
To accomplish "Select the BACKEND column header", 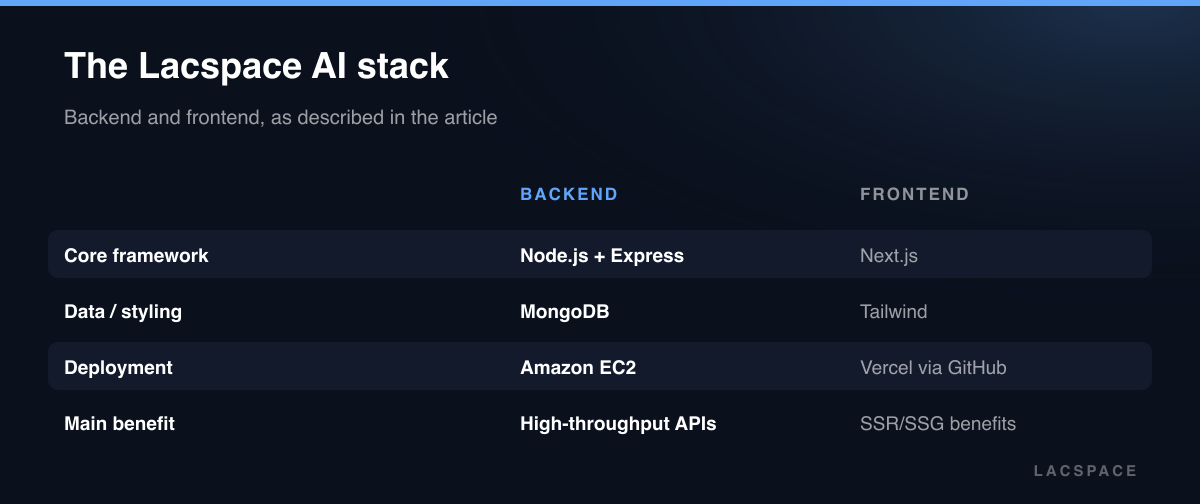I will point(569,194).
